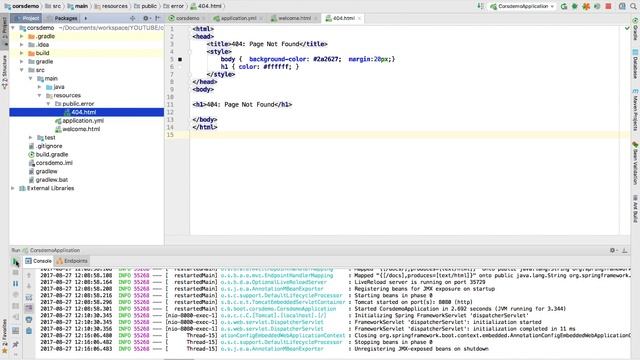This screenshot has width=640, height=360.
Task: Open the Project panel gear settings
Action: click(x=146, y=18)
